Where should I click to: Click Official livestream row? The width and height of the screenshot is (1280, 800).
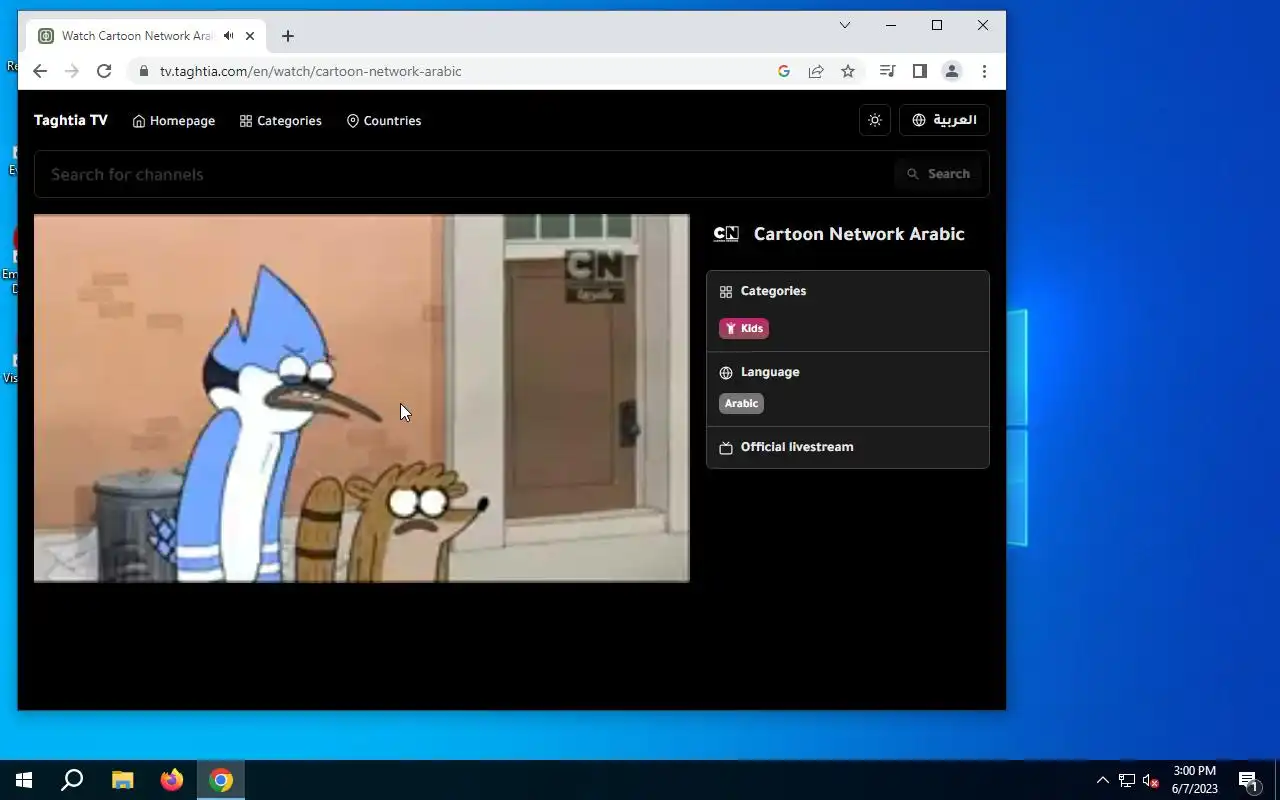(x=848, y=447)
